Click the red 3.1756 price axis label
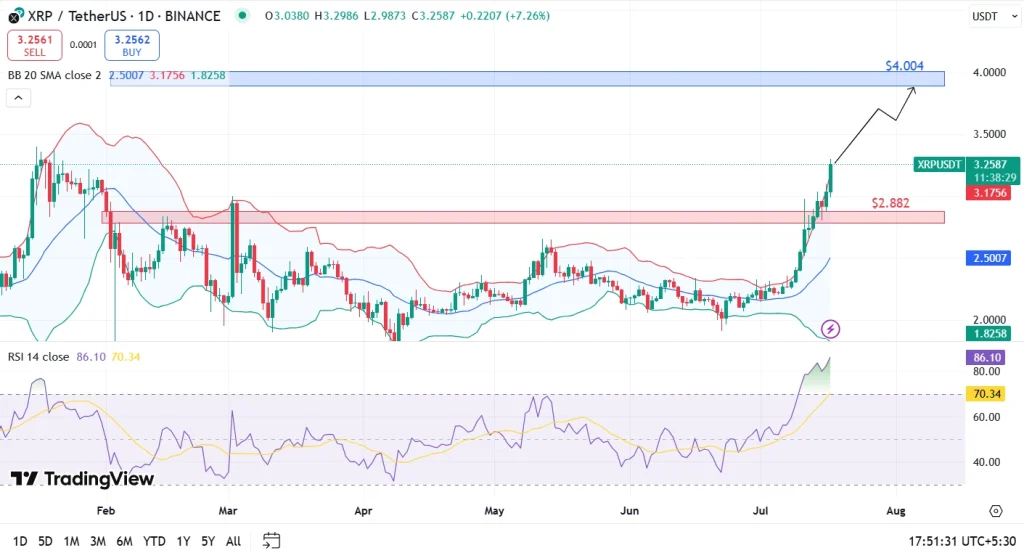 click(989, 193)
